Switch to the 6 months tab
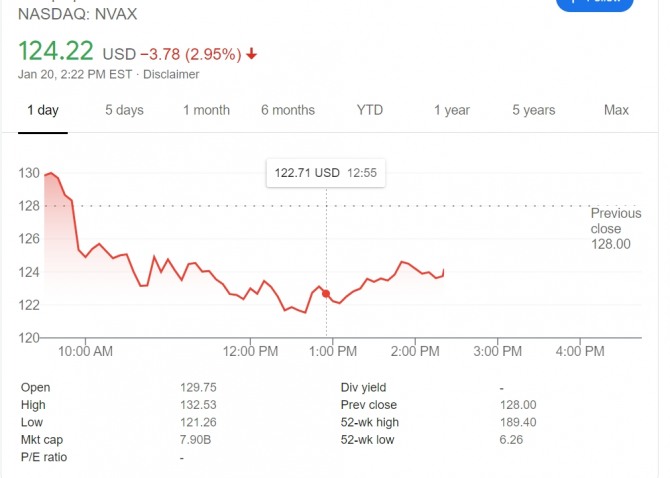 tap(288, 110)
